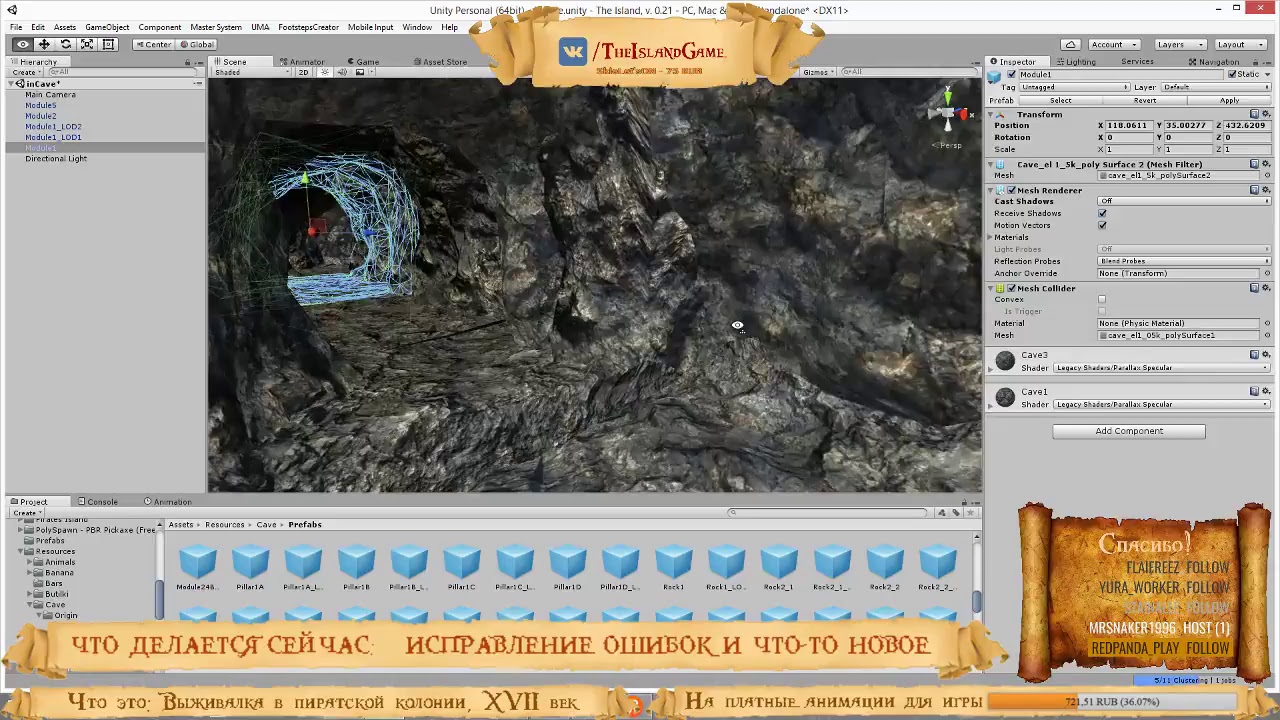Screen dimensions: 1280x720
Task: Select the Hand view tool
Action: click(x=22, y=44)
